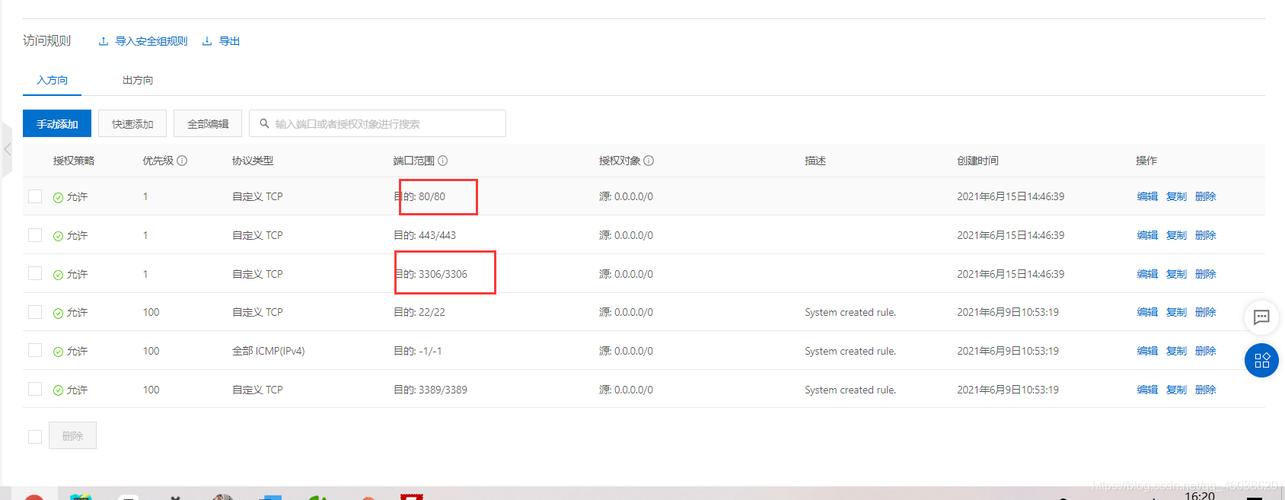Select checkbox for ICMP -1/-1 rule

[x=35, y=351]
